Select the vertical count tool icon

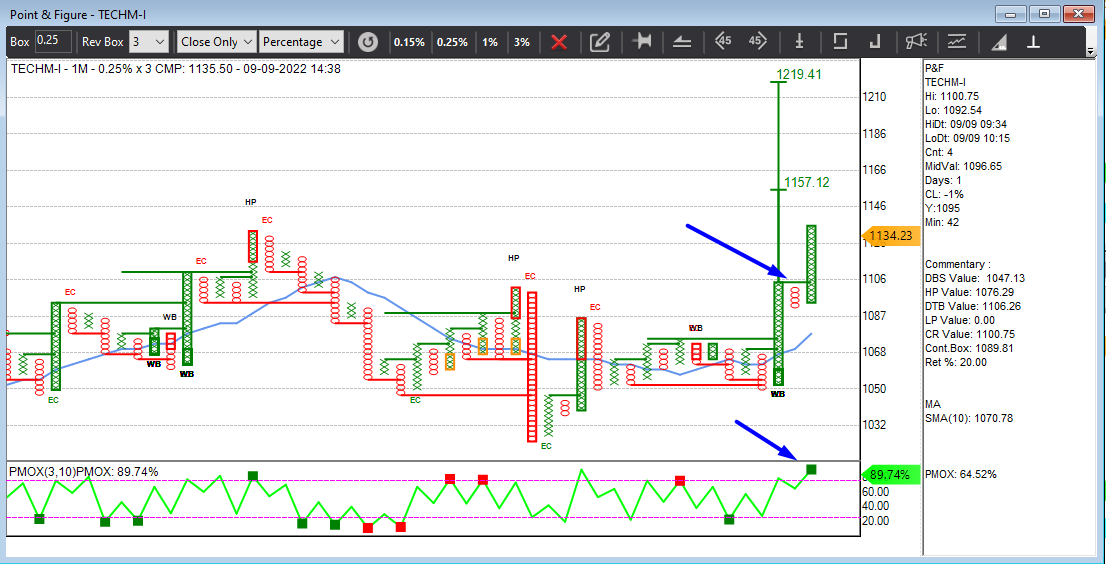click(x=799, y=42)
